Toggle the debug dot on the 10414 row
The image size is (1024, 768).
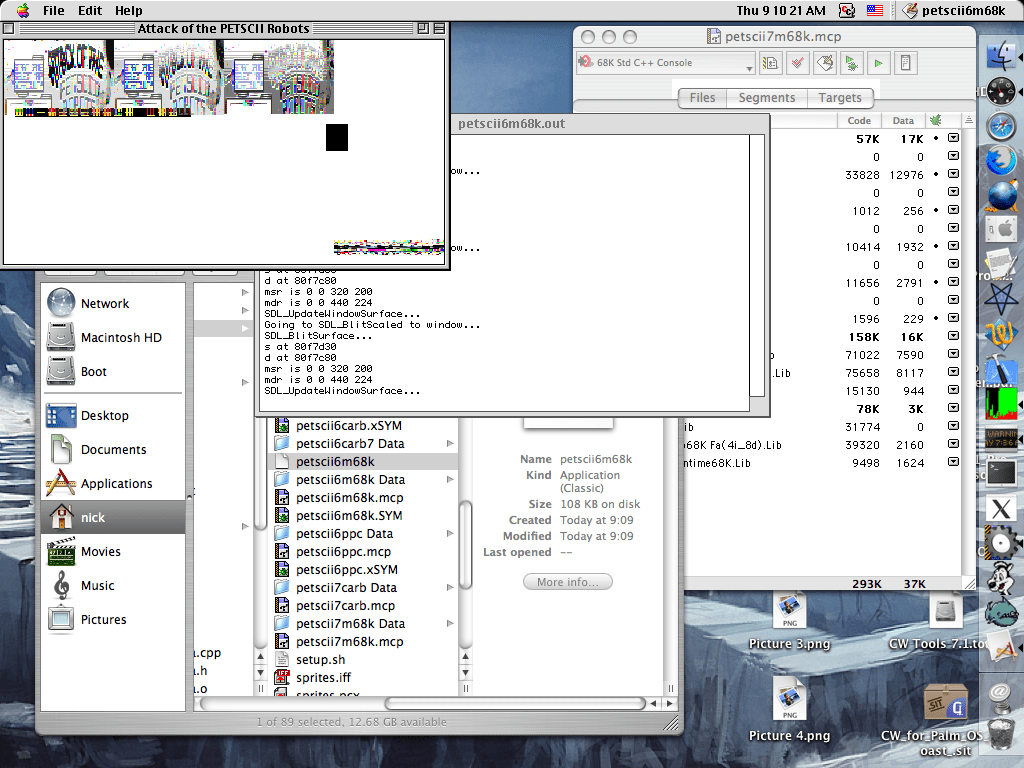[936, 246]
